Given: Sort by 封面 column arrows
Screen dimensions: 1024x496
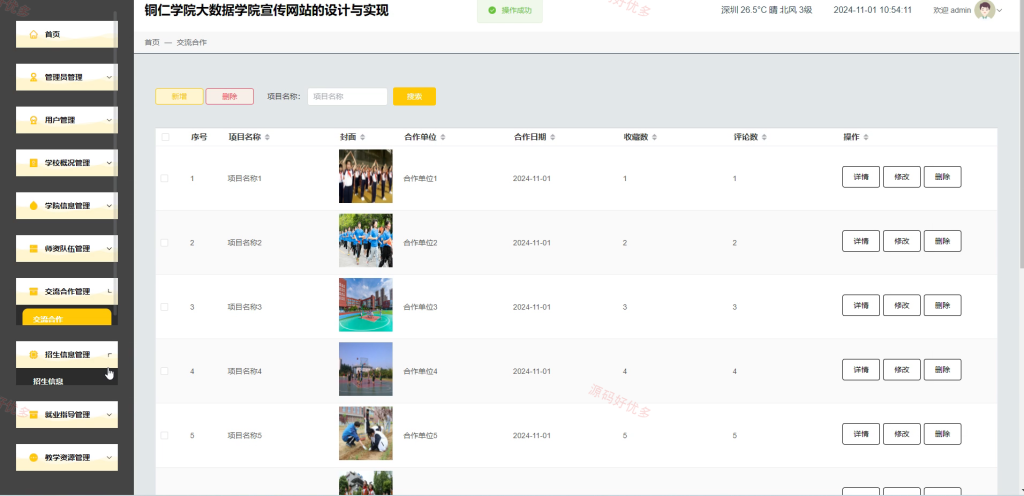Looking at the screenshot, I should coord(362,137).
